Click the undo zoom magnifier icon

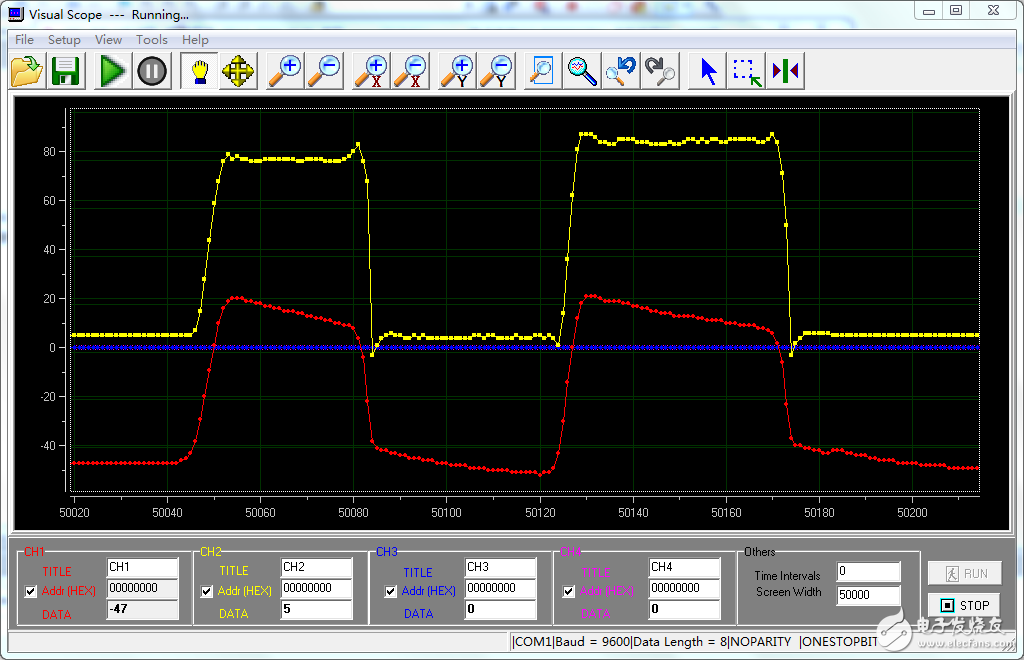coord(621,71)
